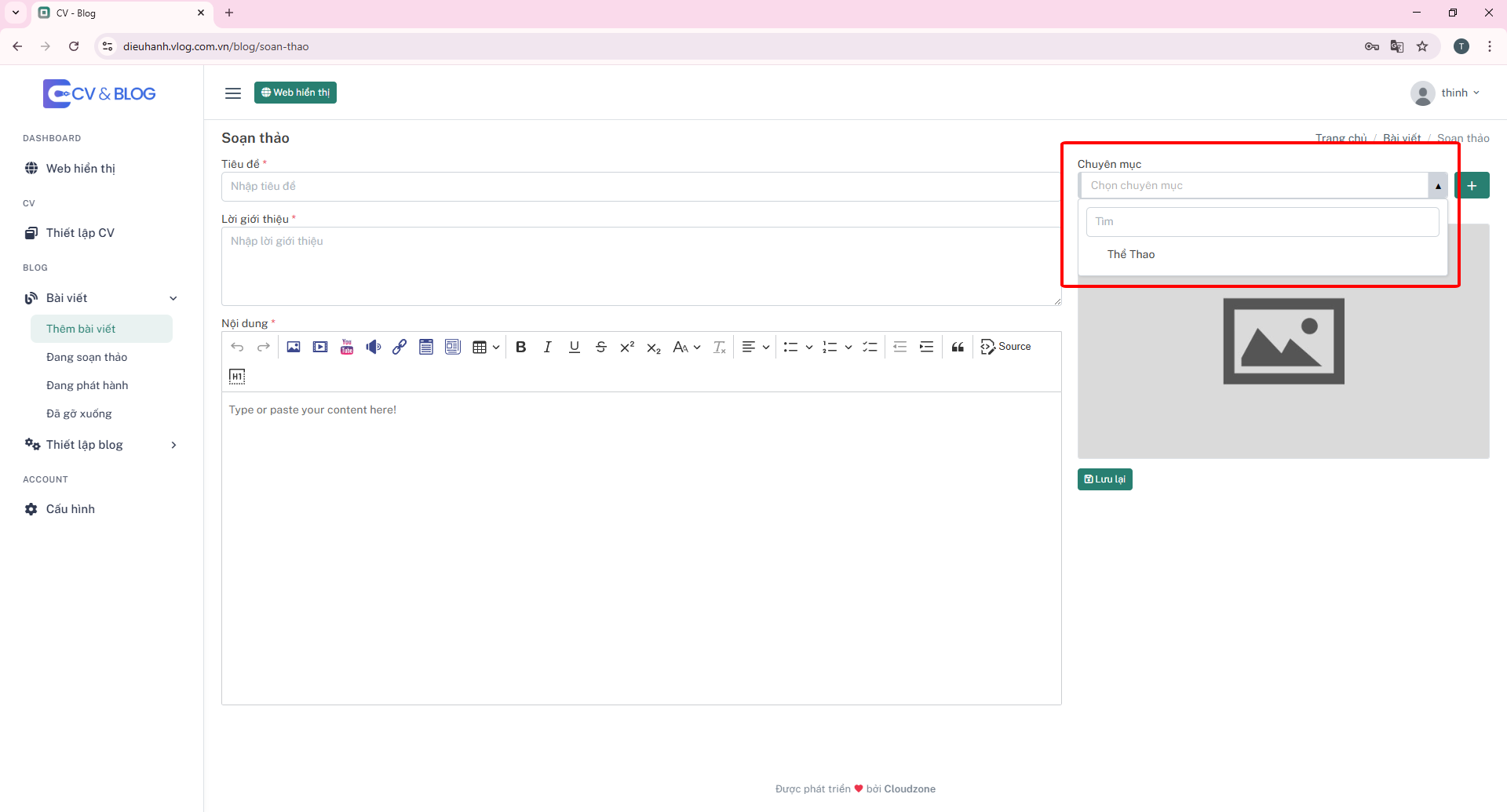Toggle Source code view

[x=1005, y=347]
